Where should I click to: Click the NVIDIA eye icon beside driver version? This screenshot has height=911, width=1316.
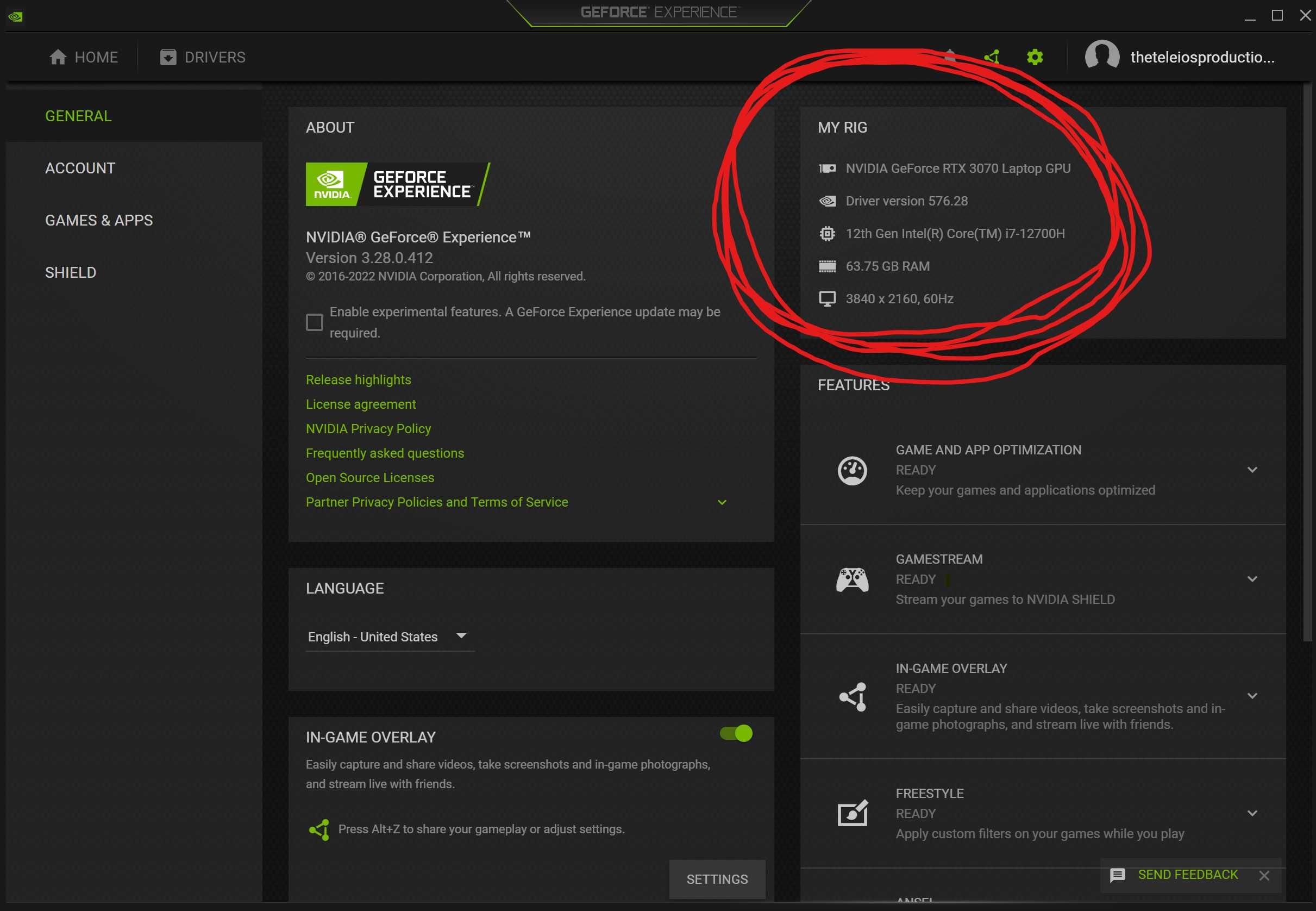click(827, 201)
